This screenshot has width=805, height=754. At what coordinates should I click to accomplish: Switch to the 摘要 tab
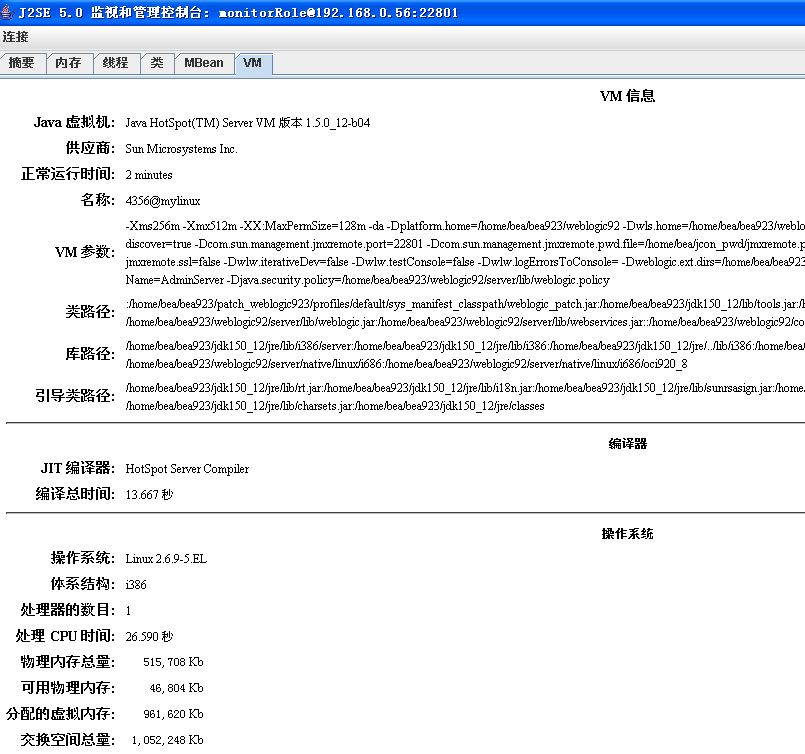pos(22,63)
